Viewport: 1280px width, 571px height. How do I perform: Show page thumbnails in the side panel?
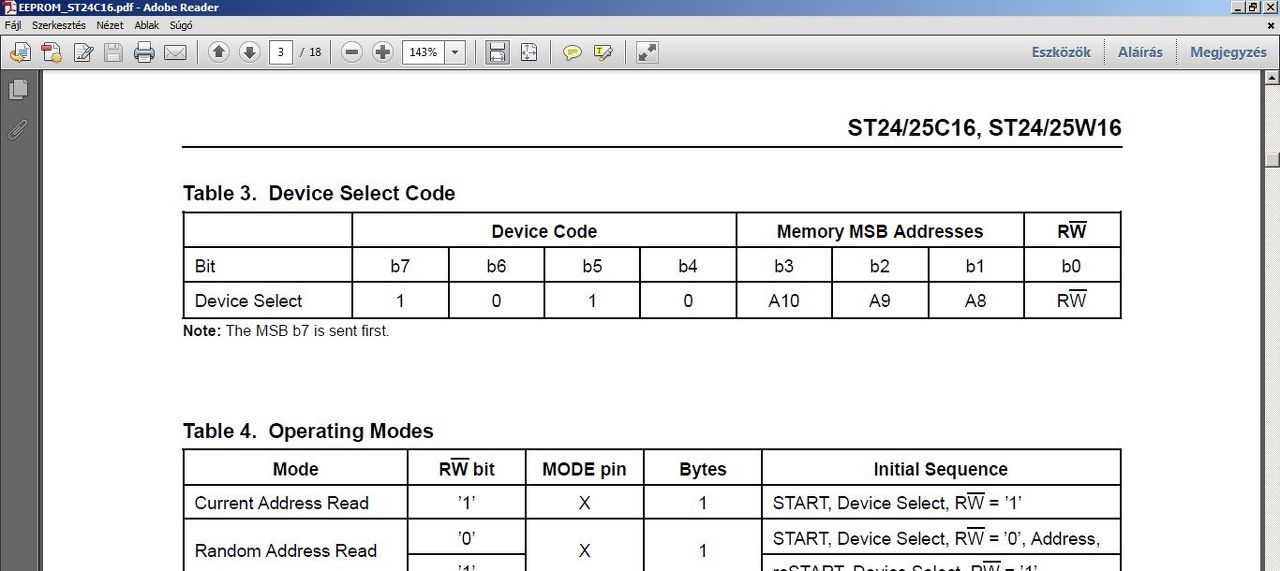(x=17, y=90)
